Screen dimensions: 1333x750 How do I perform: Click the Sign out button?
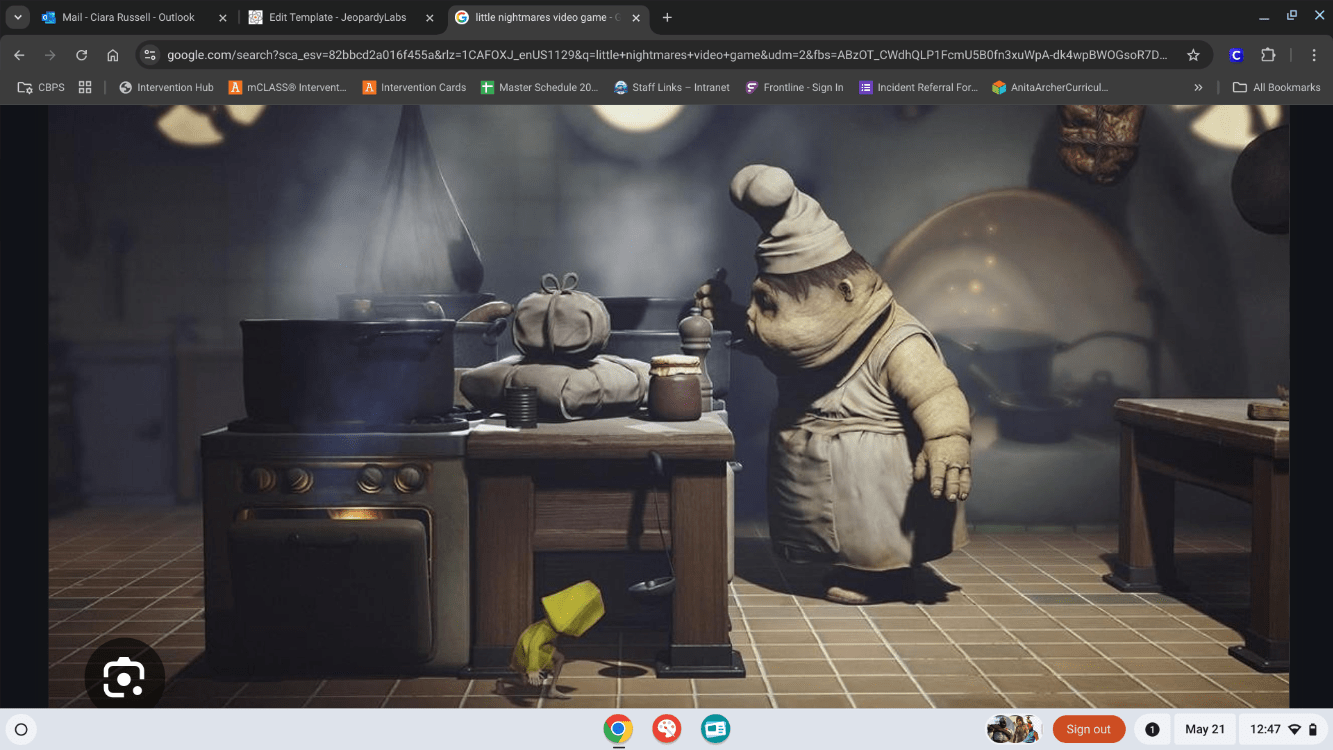[1088, 729]
